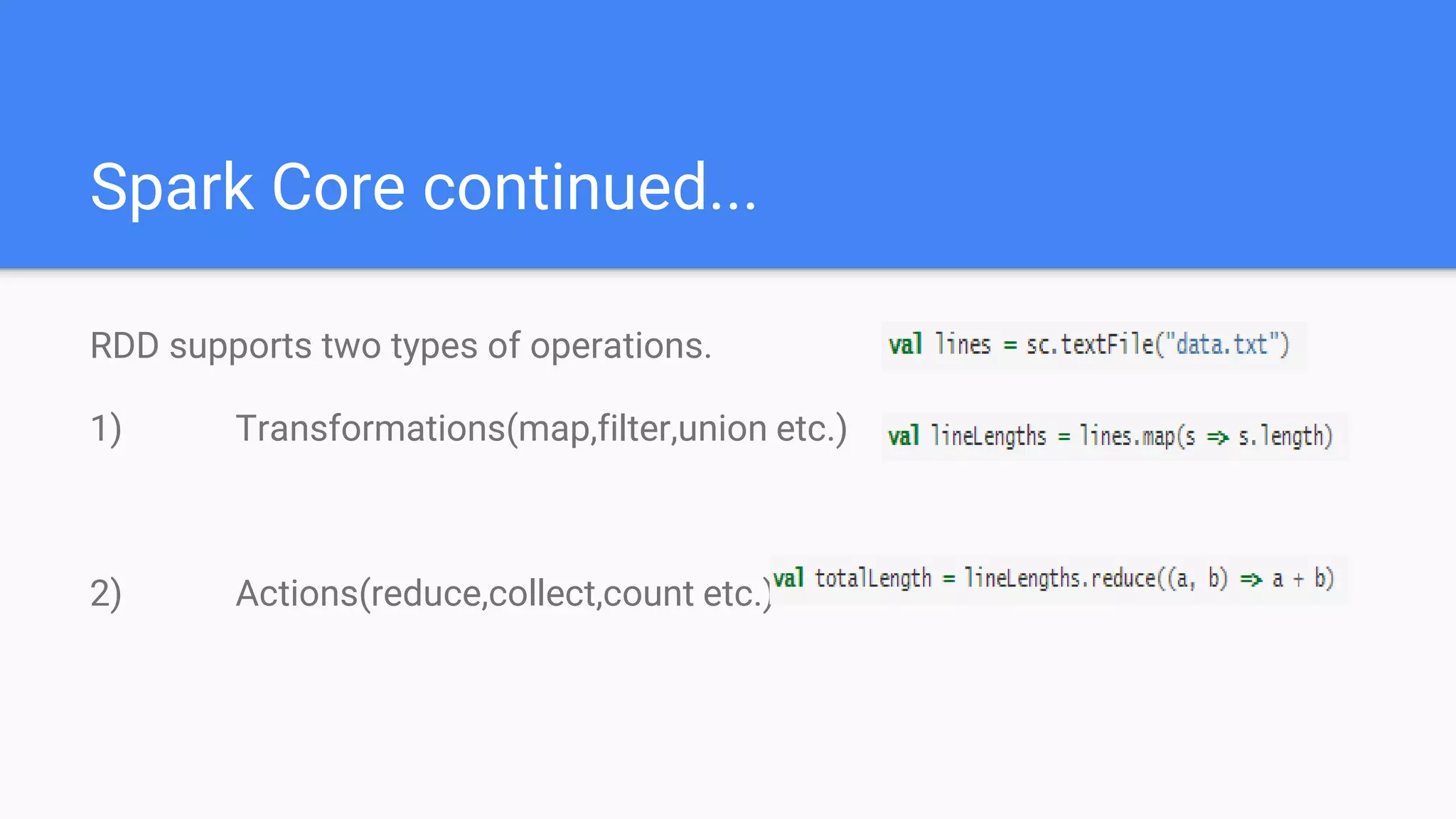Click the "1)" list number
Image resolution: width=1456 pixels, height=819 pixels.
pyautogui.click(x=106, y=429)
